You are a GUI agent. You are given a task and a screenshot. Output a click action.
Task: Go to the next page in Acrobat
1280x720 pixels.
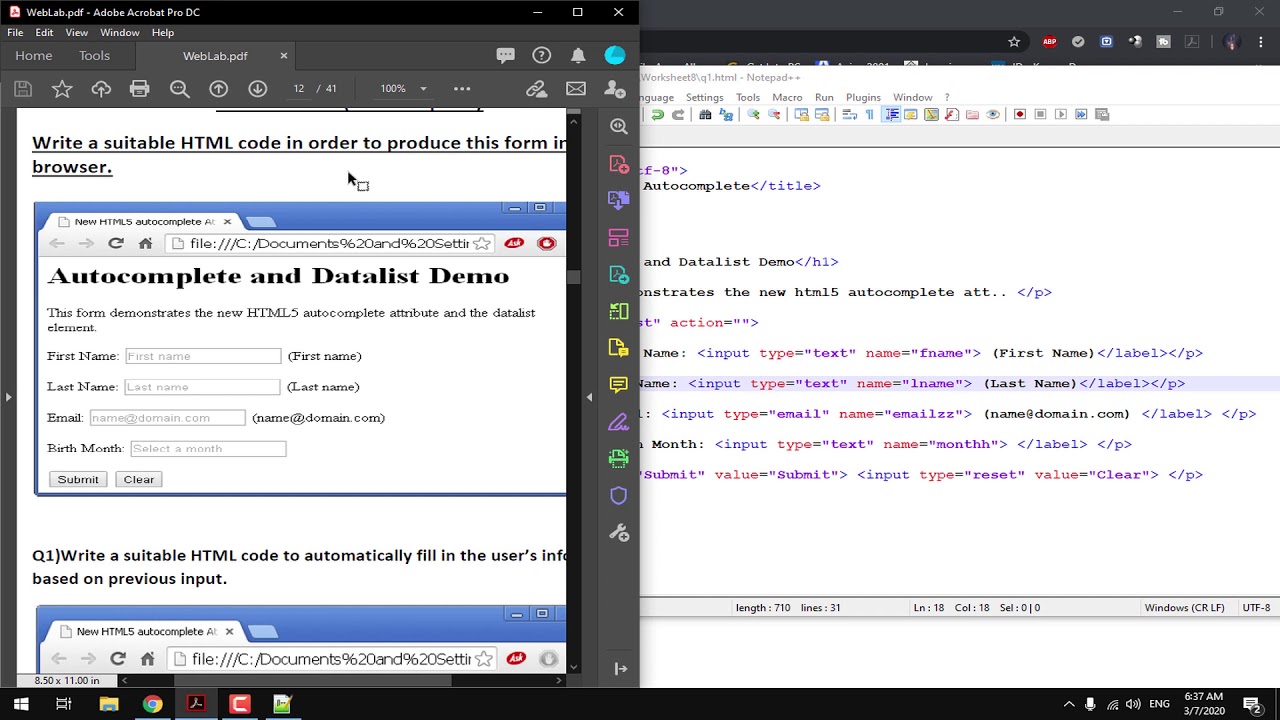258,89
